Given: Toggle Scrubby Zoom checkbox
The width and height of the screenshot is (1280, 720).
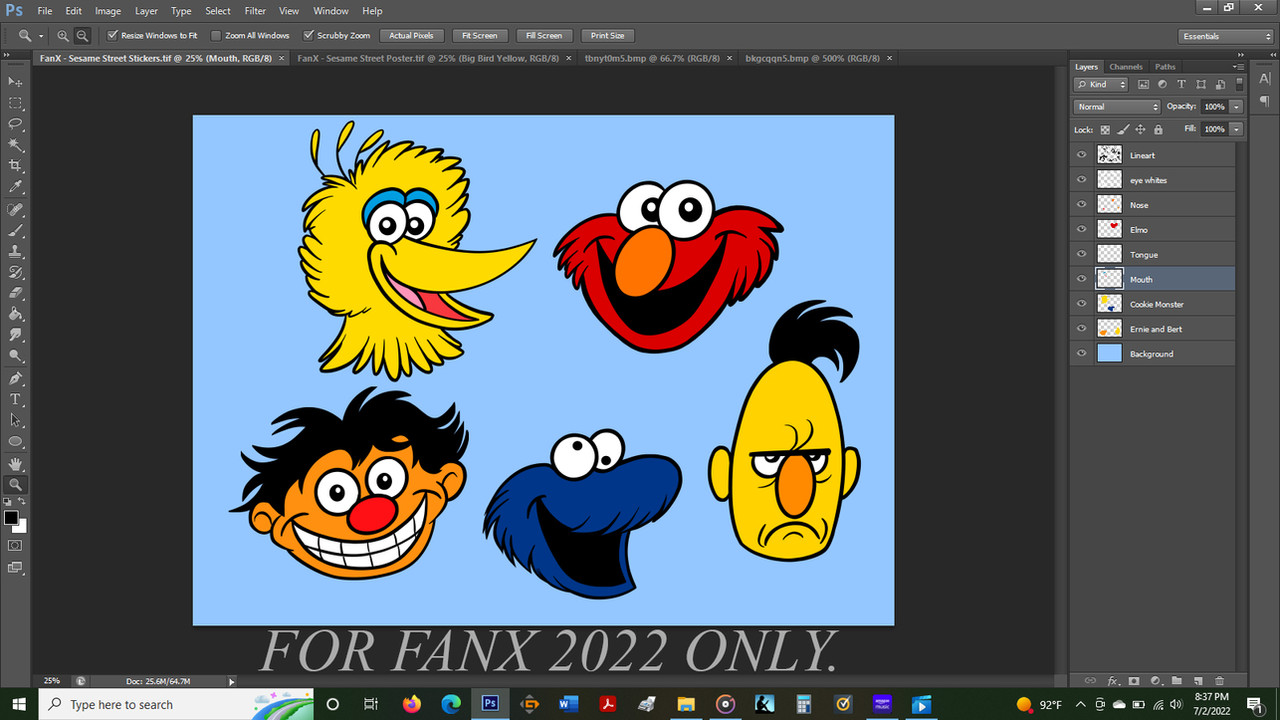Looking at the screenshot, I should click(308, 35).
